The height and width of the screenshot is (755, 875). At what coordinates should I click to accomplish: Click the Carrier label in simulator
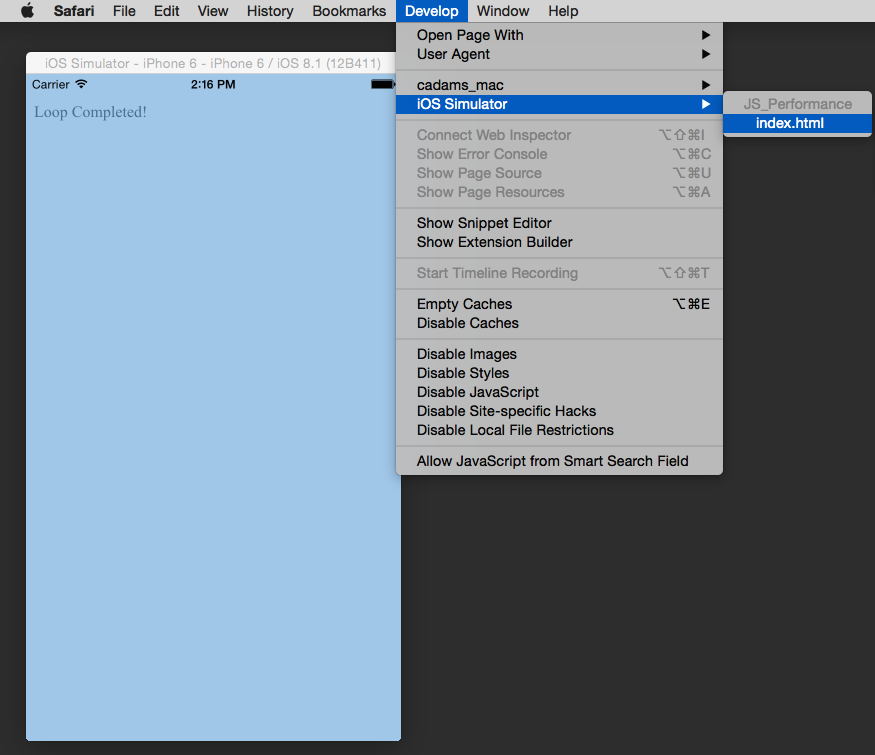point(51,85)
